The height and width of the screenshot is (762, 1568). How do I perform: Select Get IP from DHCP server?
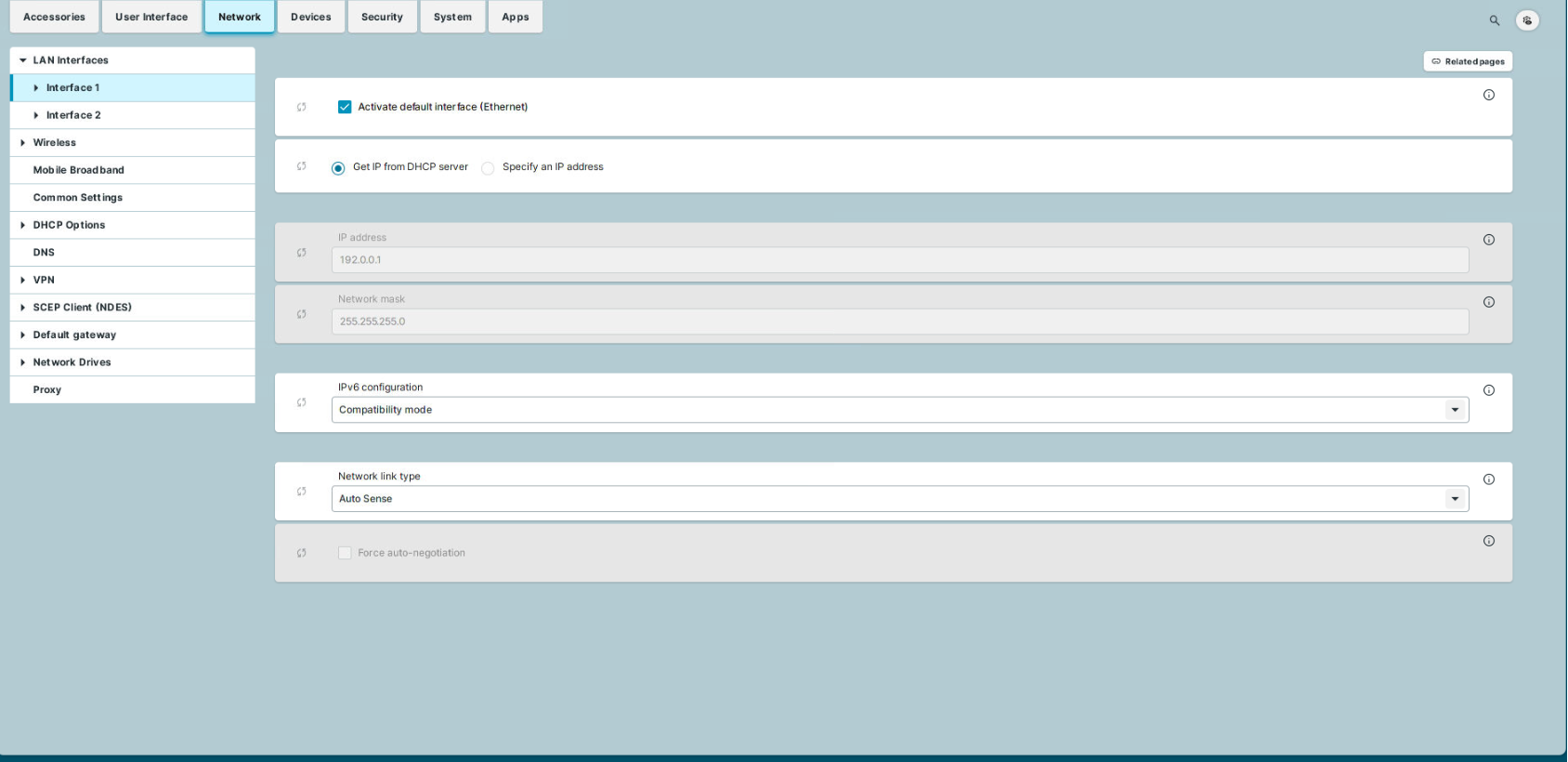pos(338,168)
